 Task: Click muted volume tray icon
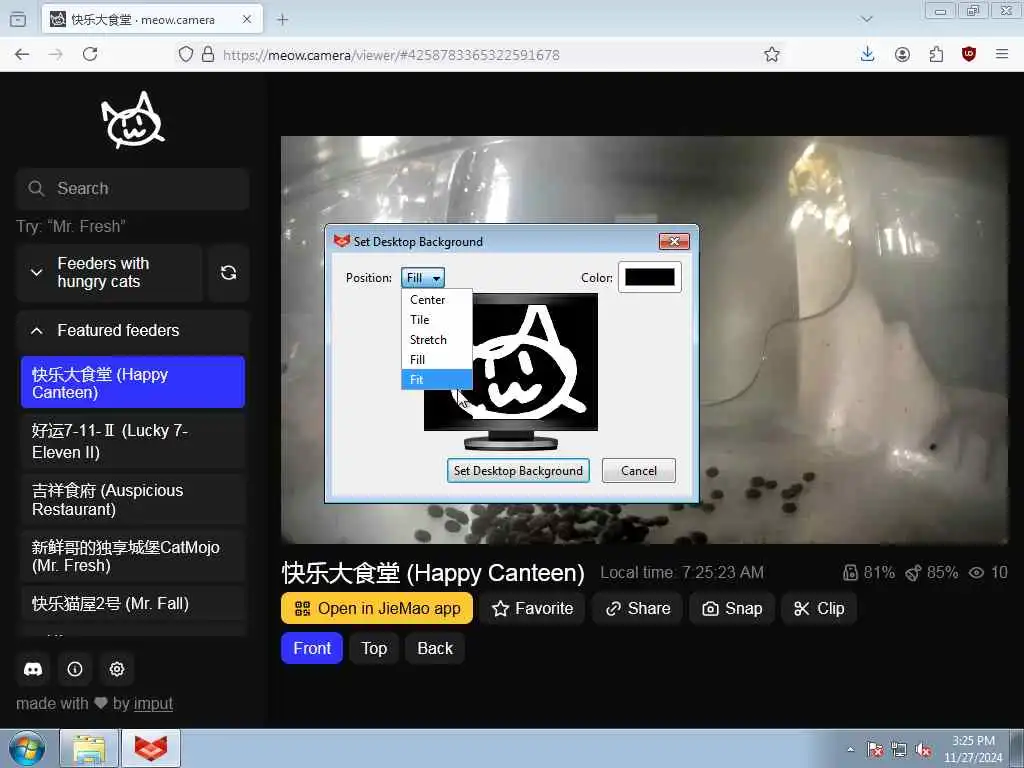(923, 750)
